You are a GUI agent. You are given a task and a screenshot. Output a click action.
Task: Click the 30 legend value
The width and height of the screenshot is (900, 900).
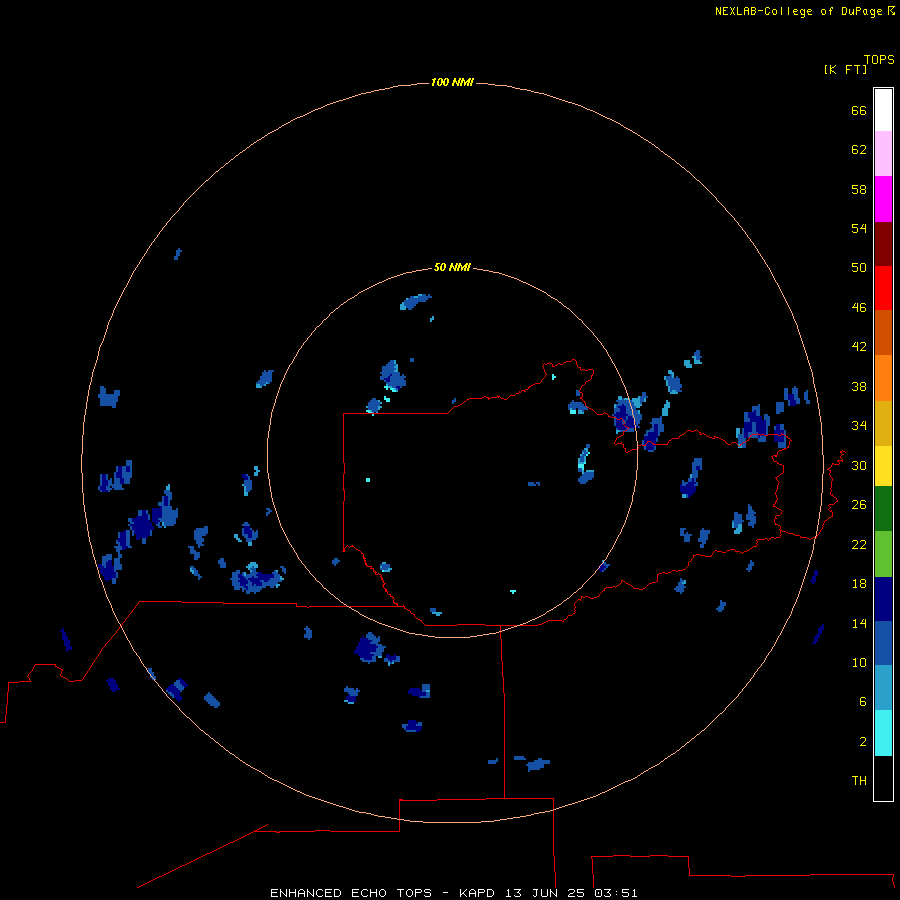[859, 465]
